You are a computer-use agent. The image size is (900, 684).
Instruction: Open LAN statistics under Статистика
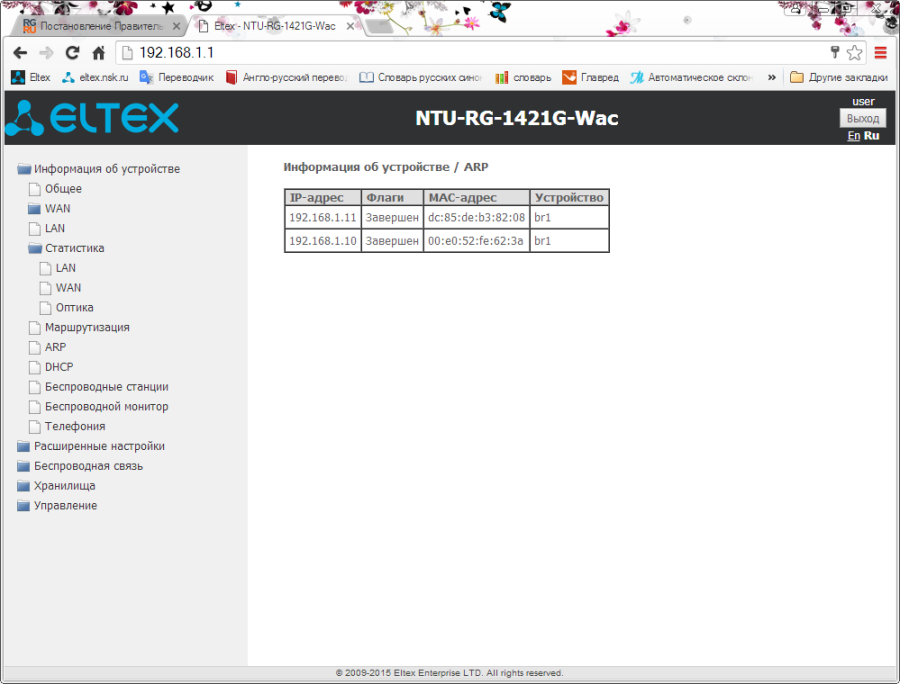pos(58,268)
